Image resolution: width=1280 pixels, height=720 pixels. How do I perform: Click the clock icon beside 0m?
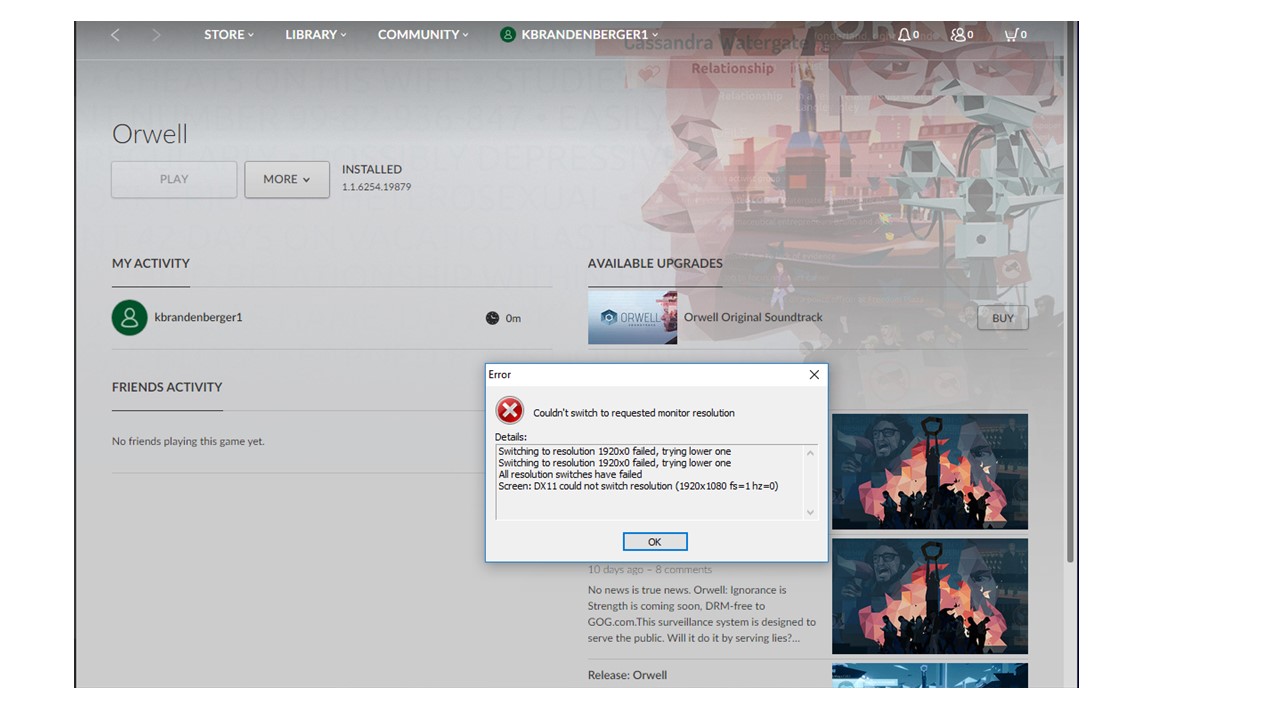pyautogui.click(x=492, y=318)
